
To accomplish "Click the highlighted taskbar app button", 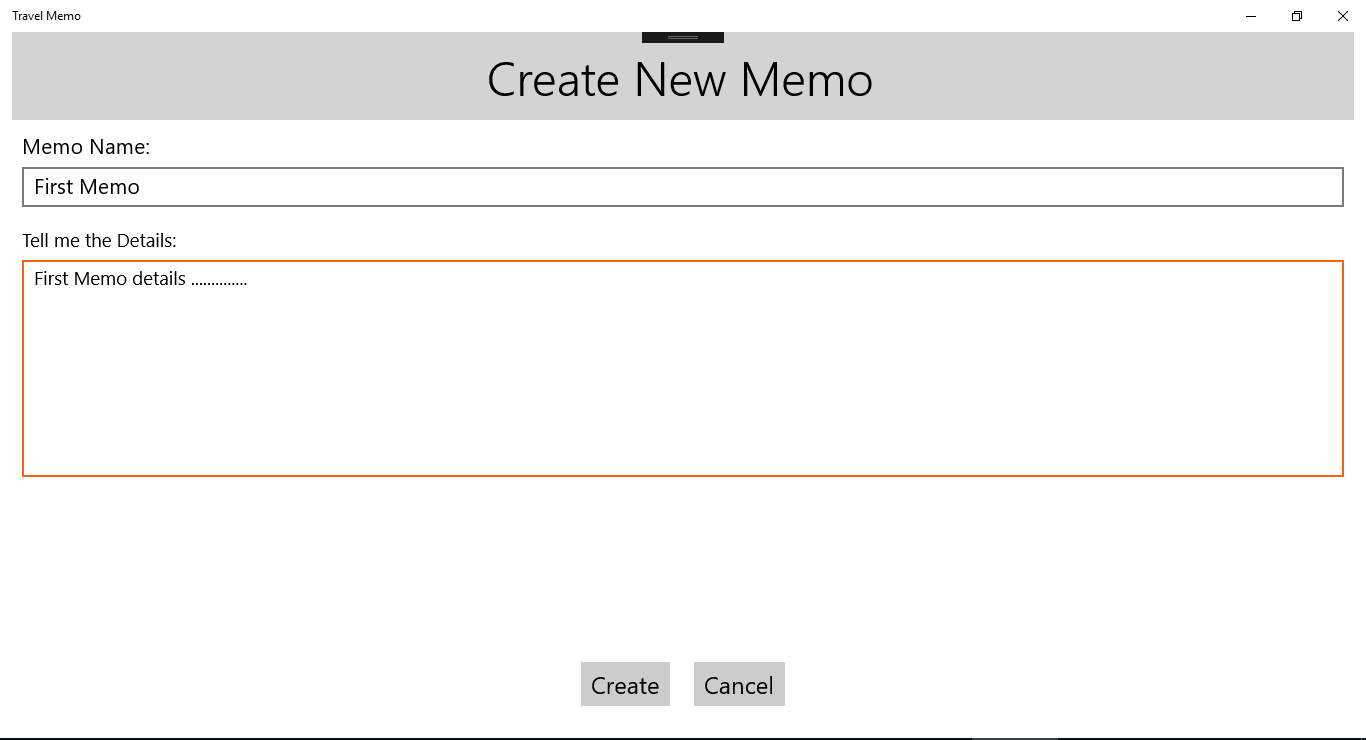I will (x=1015, y=737).
